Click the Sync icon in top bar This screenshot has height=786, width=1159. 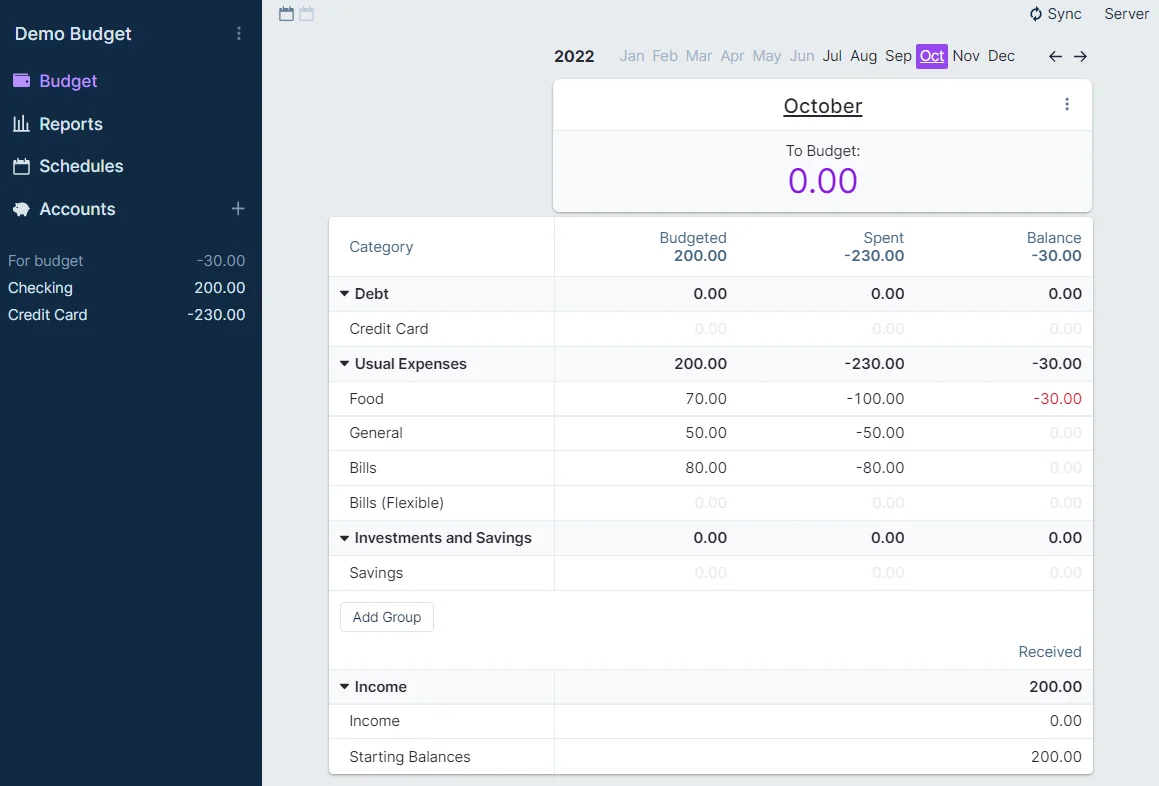1036,14
